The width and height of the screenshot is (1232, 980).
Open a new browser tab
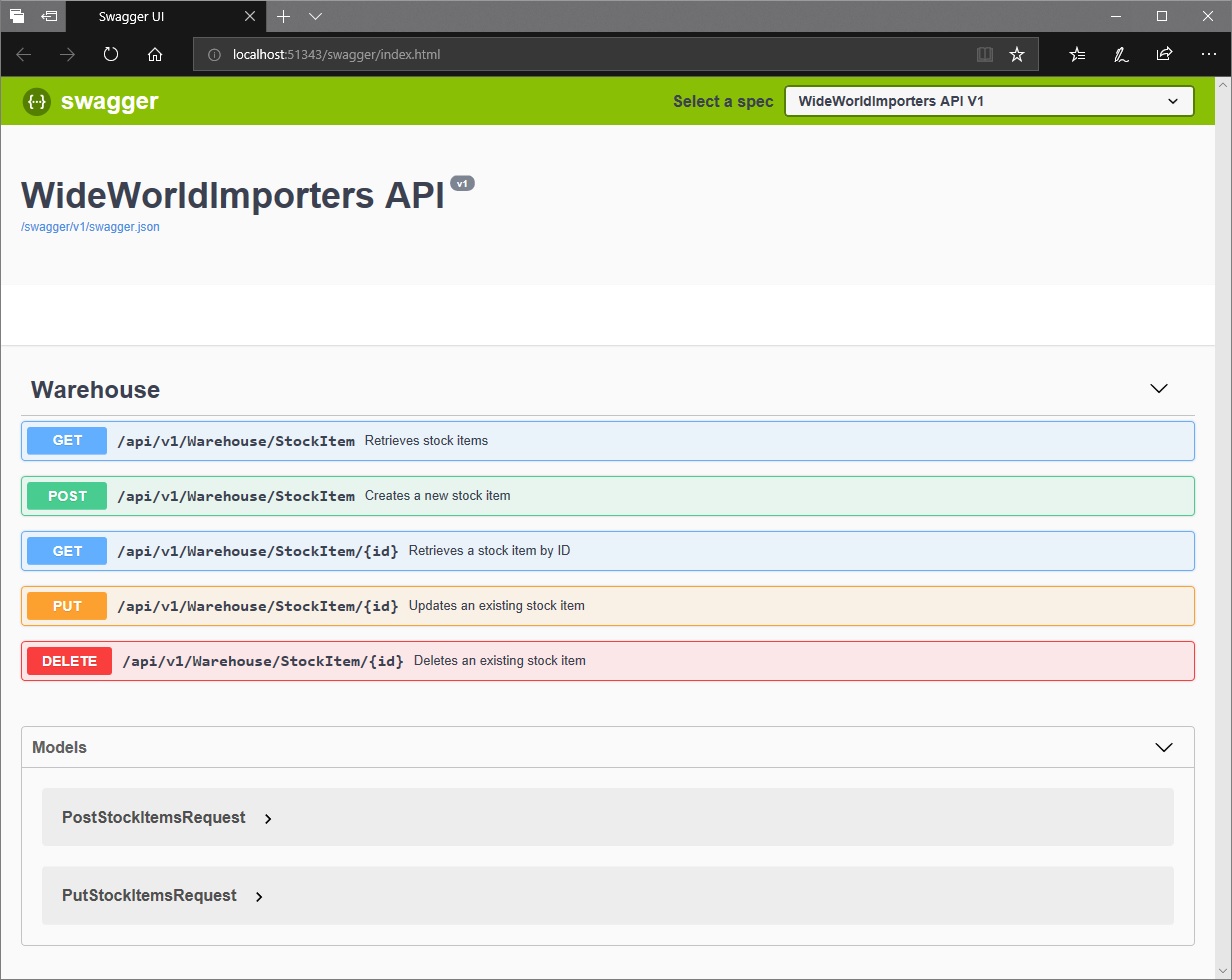coord(284,17)
